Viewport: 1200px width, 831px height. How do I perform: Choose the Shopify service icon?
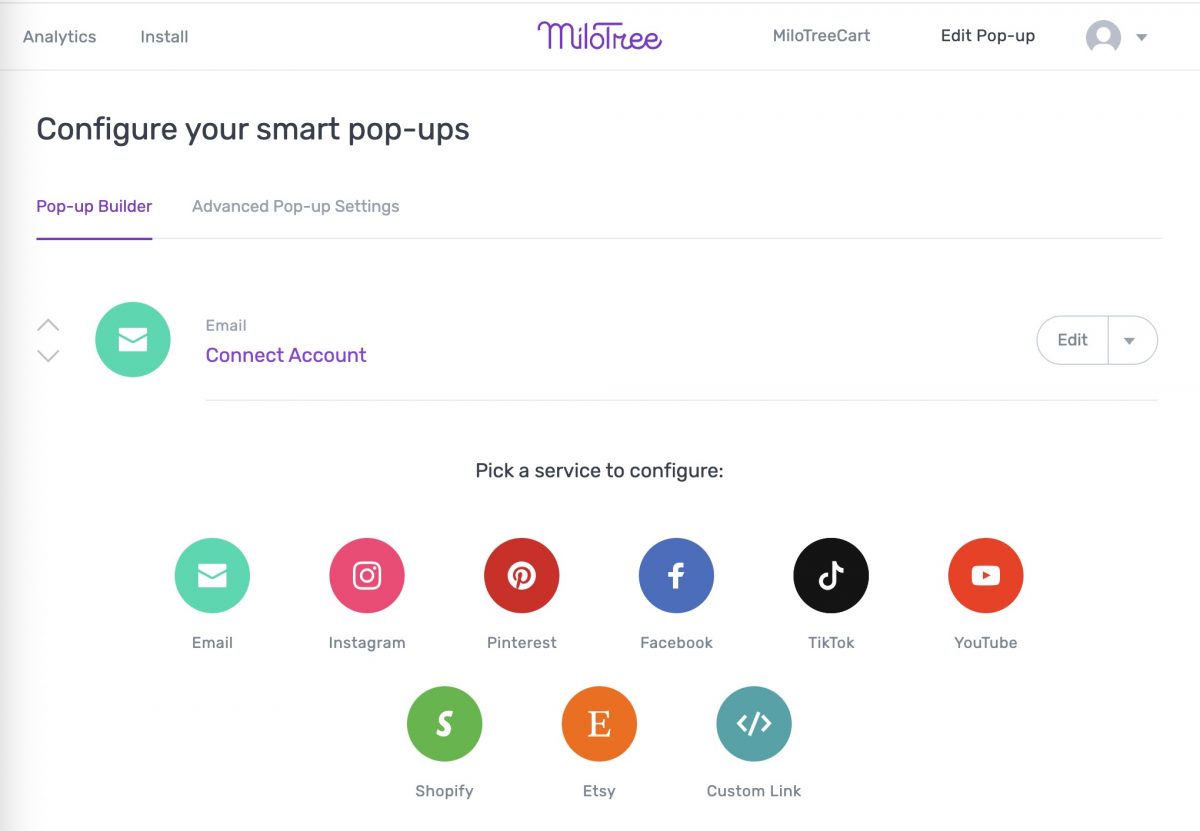click(444, 724)
